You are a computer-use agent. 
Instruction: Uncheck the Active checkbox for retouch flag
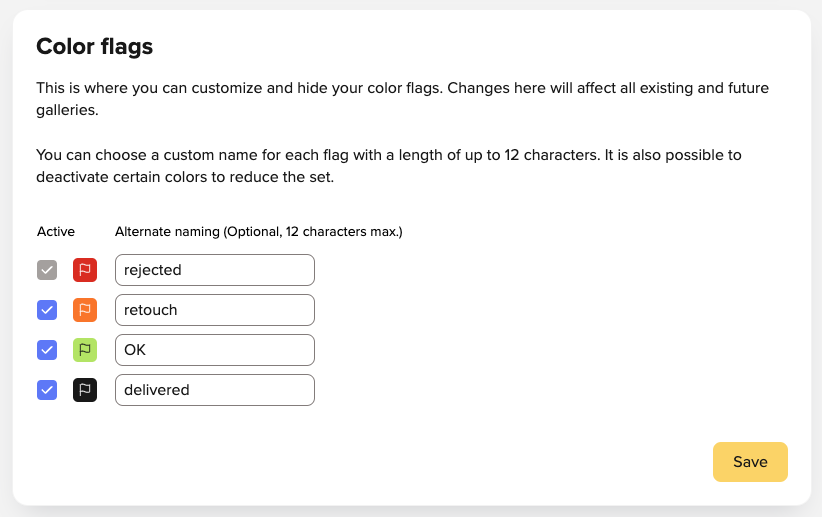pyautogui.click(x=47, y=310)
